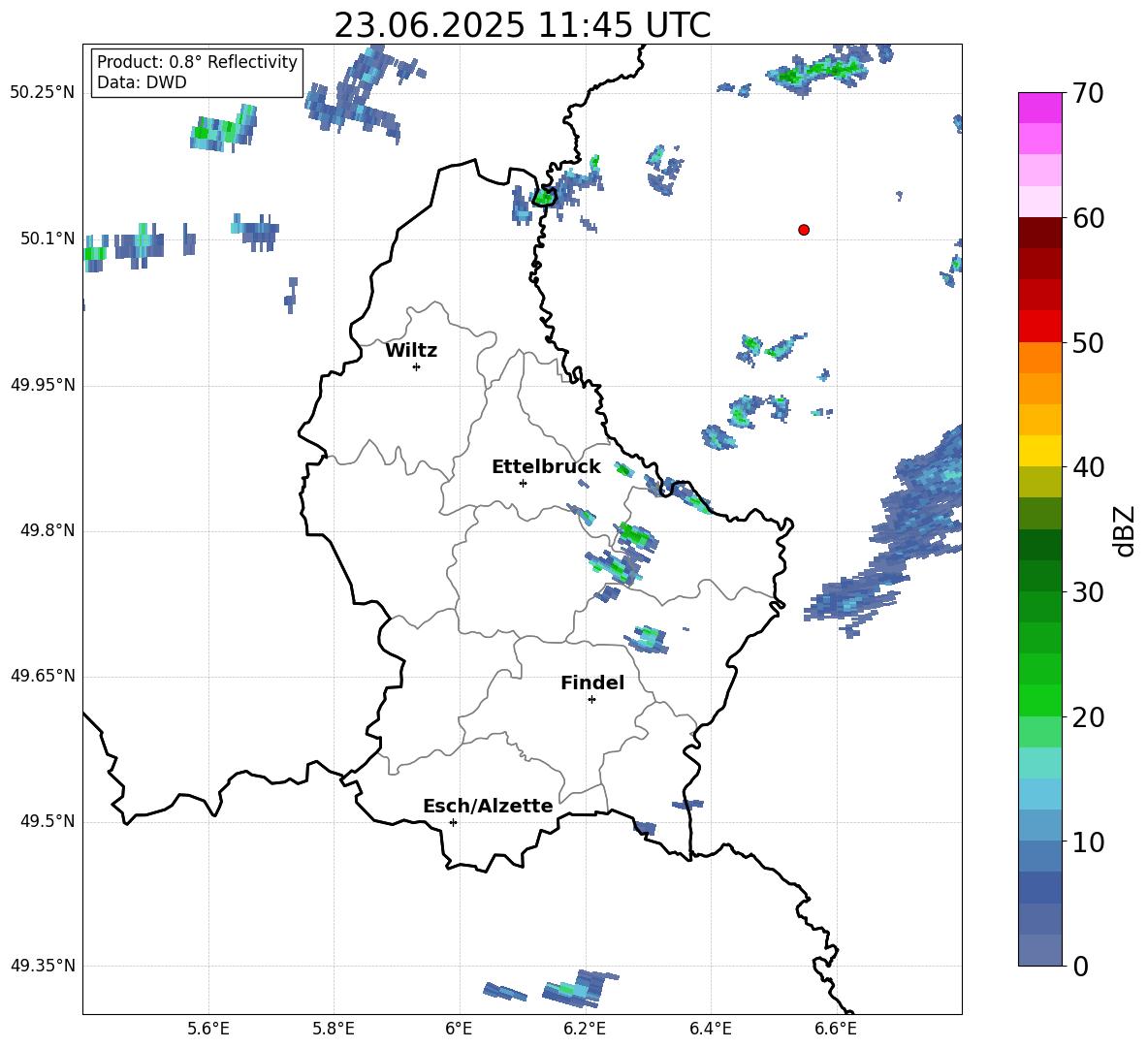1148x1048 pixels.
Task: Click the colorbar tick label '70'
Action: point(1088,94)
